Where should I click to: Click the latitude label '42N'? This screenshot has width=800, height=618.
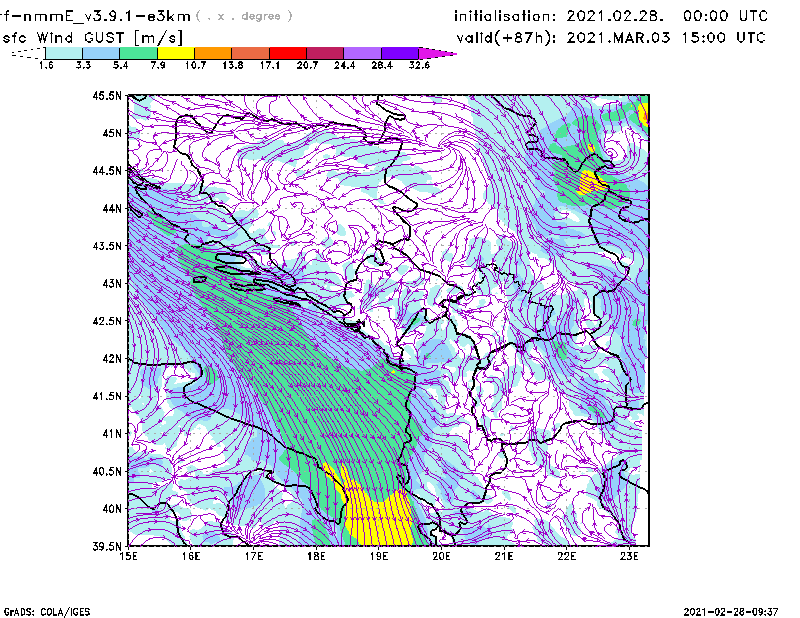point(112,359)
